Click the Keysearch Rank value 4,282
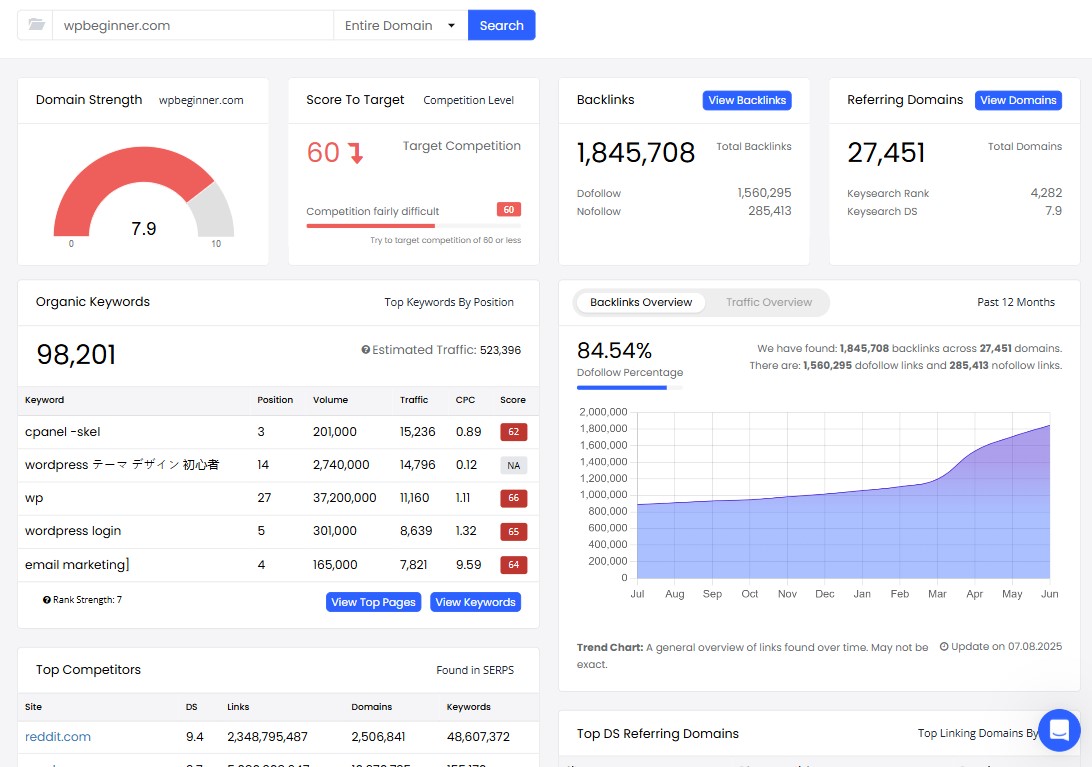 [1046, 193]
